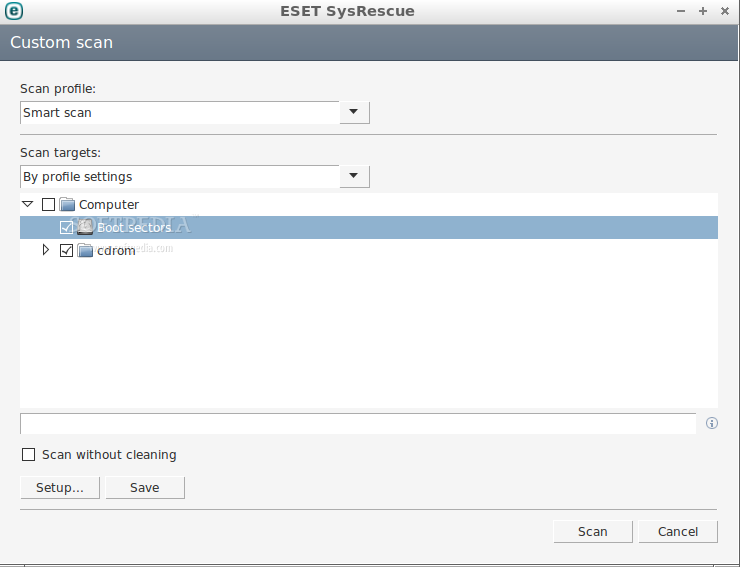This screenshot has height=567, width=740.
Task: Uncheck the Boot sectors checkbox
Action: [66, 228]
